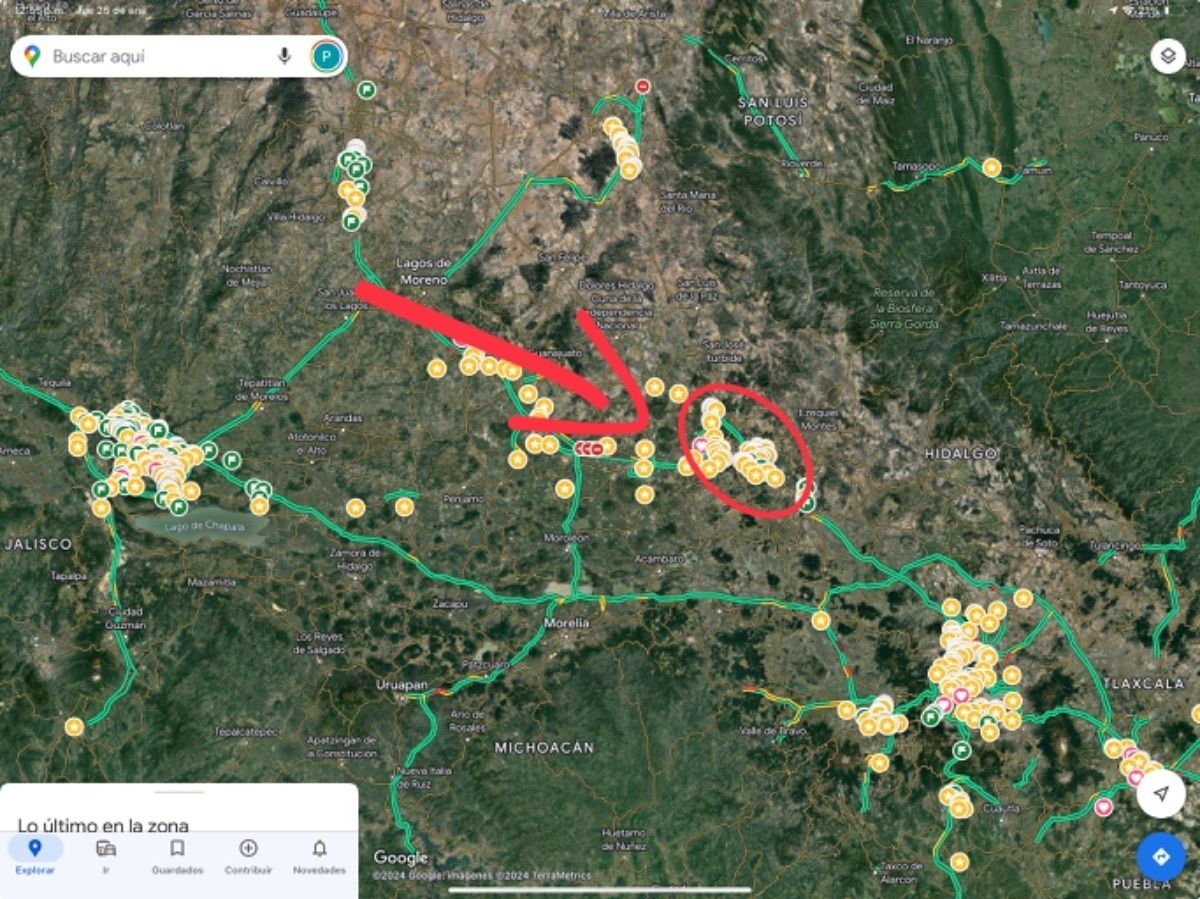
Task: Select the Uruapan city label
Action: point(401,686)
